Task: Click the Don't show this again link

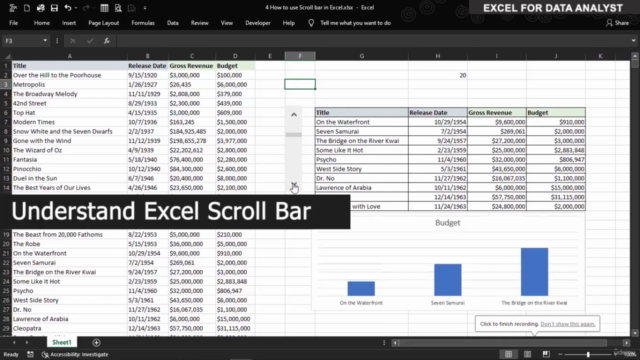Action: (x=568, y=324)
